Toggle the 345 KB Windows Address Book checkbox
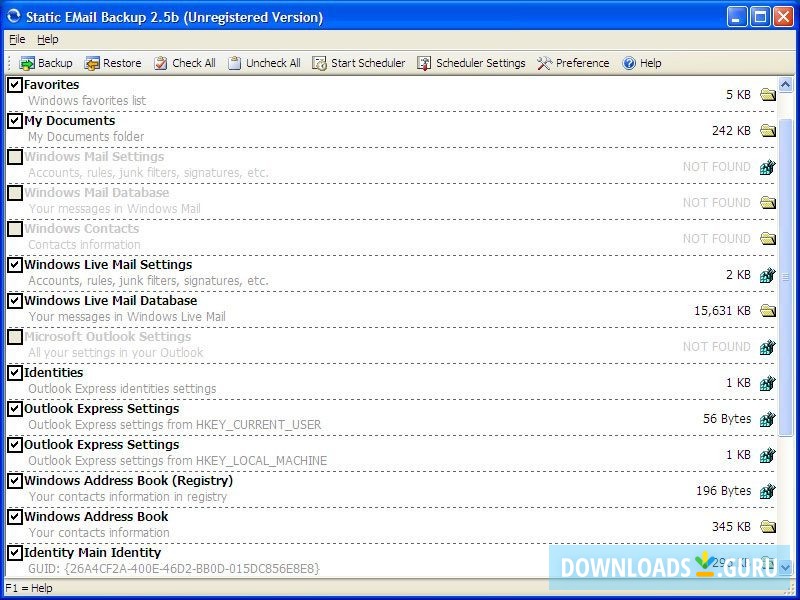This screenshot has height=600, width=800. point(15,516)
